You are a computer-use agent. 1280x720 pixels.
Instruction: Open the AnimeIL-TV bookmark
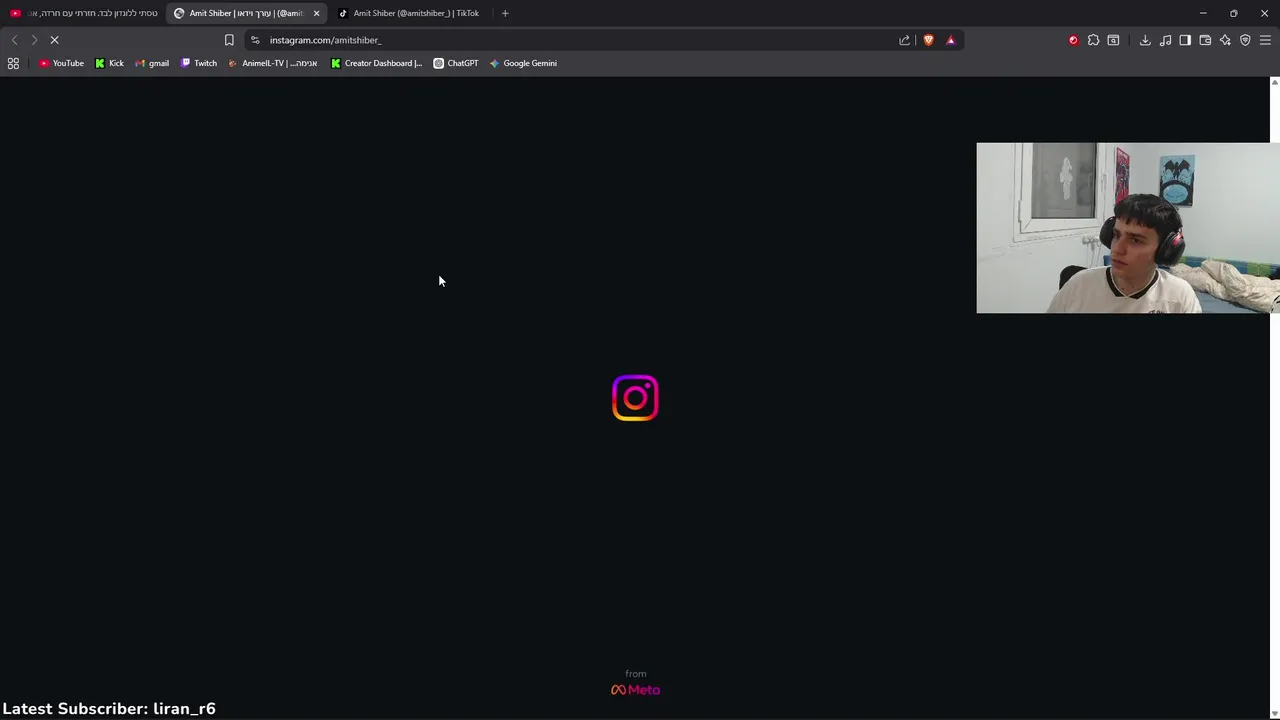273,63
